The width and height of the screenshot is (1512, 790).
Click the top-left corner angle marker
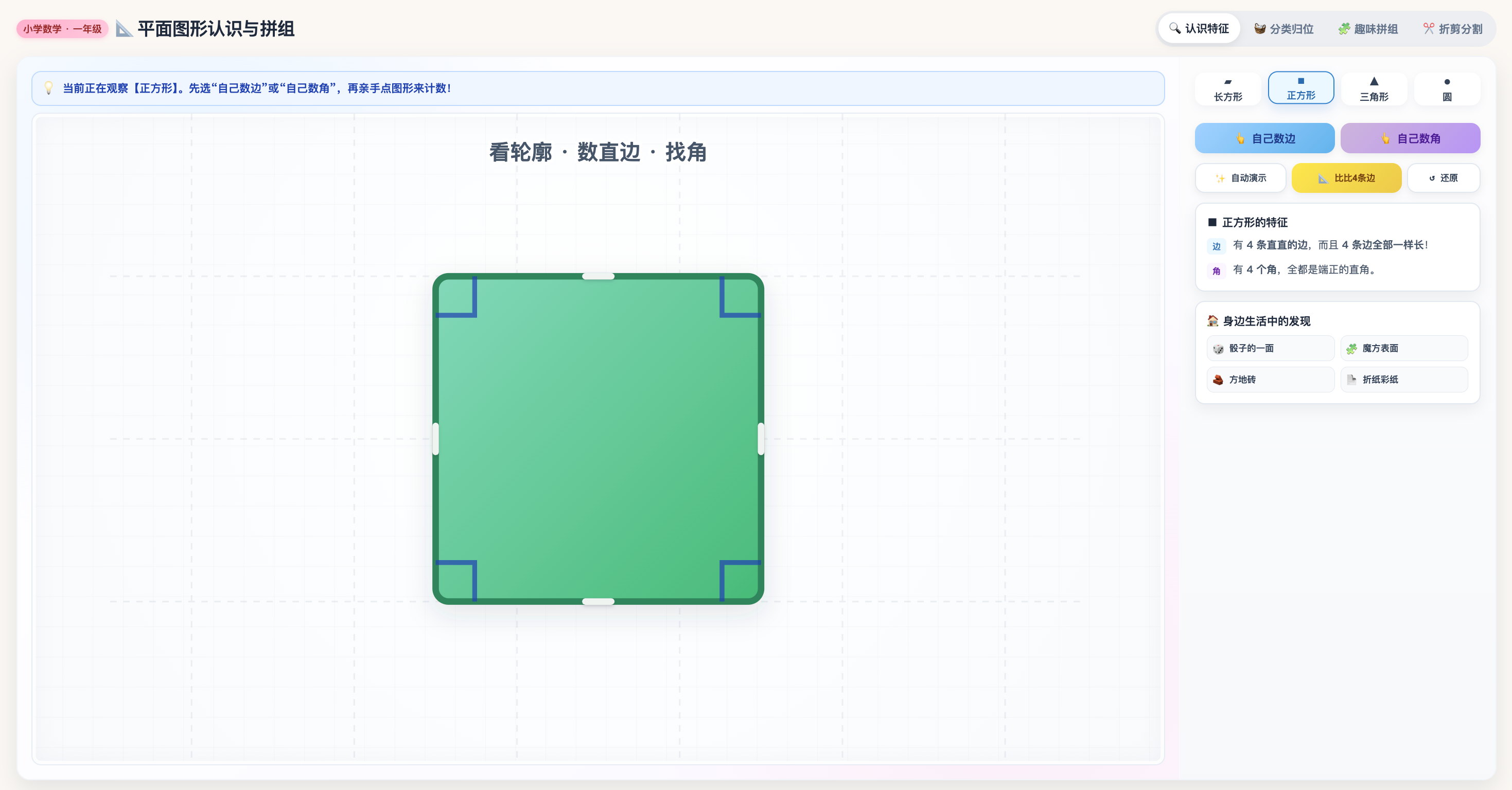click(x=456, y=297)
